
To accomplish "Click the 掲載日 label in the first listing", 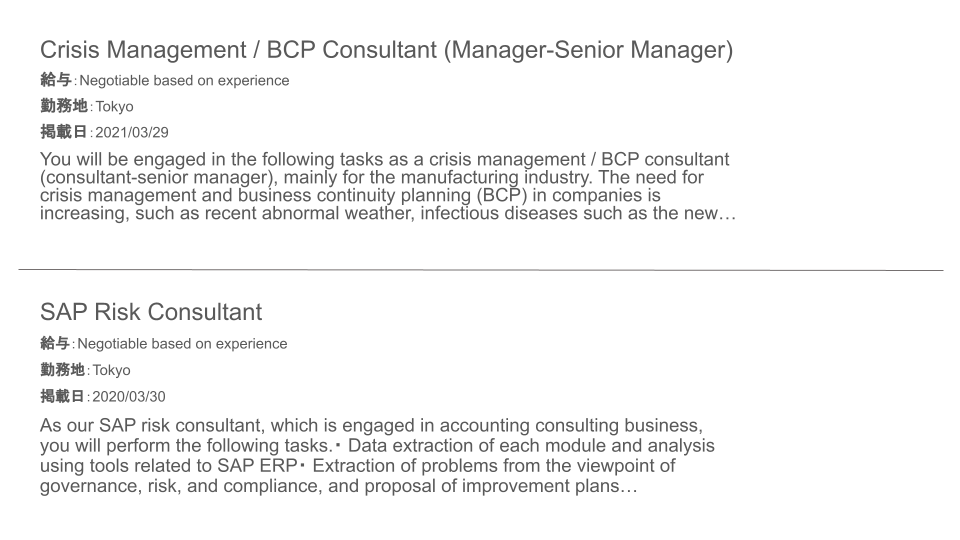I will [64, 132].
